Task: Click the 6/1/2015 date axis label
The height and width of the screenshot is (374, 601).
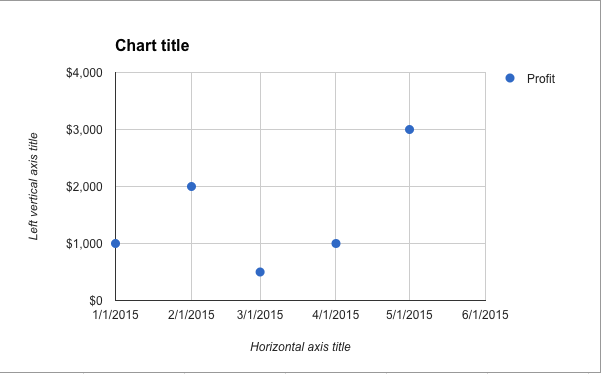Action: (x=485, y=315)
